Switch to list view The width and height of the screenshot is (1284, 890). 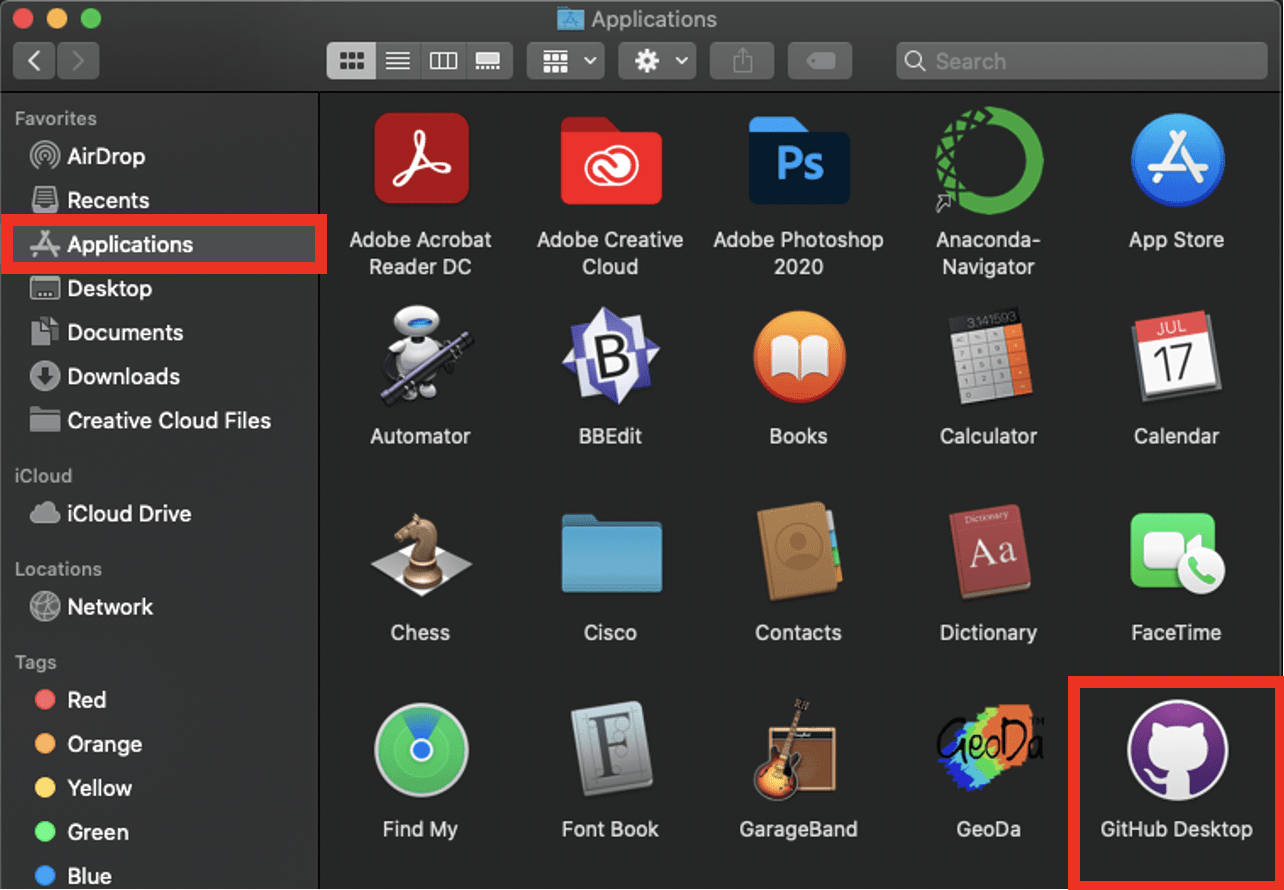398,61
